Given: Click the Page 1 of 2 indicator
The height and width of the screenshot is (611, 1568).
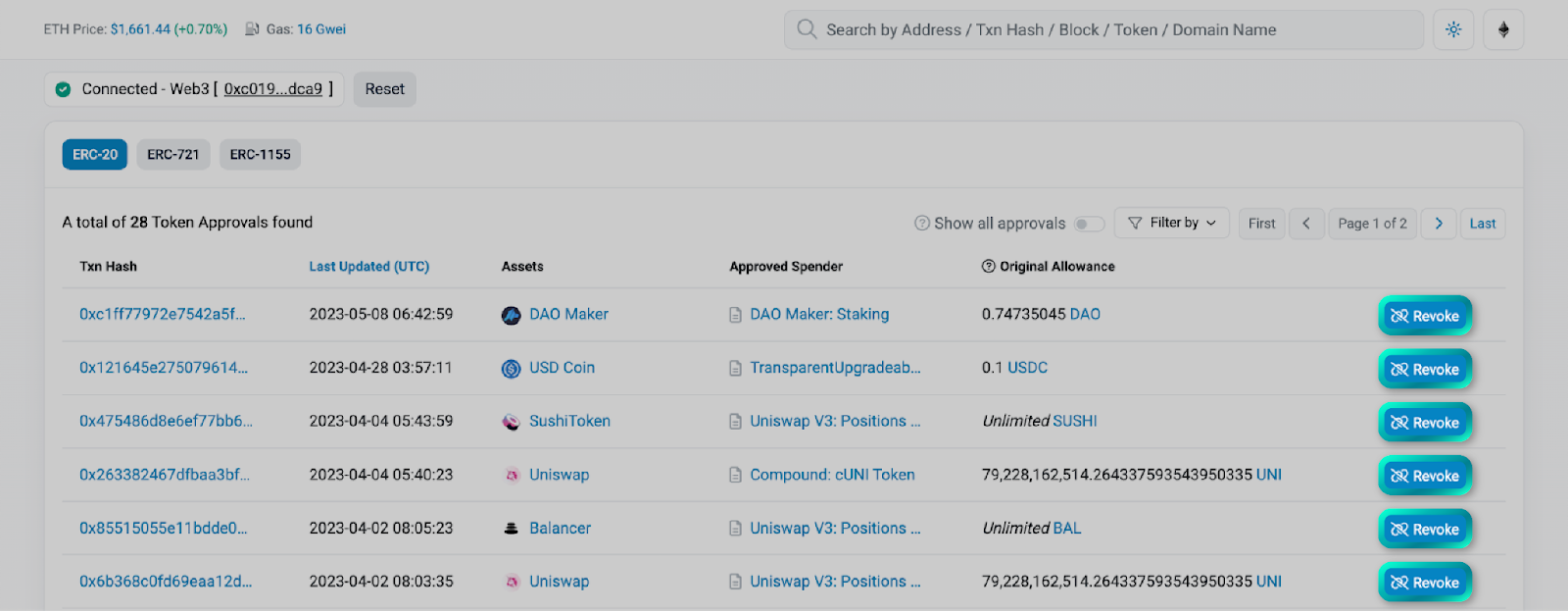Looking at the screenshot, I should pos(1372,224).
